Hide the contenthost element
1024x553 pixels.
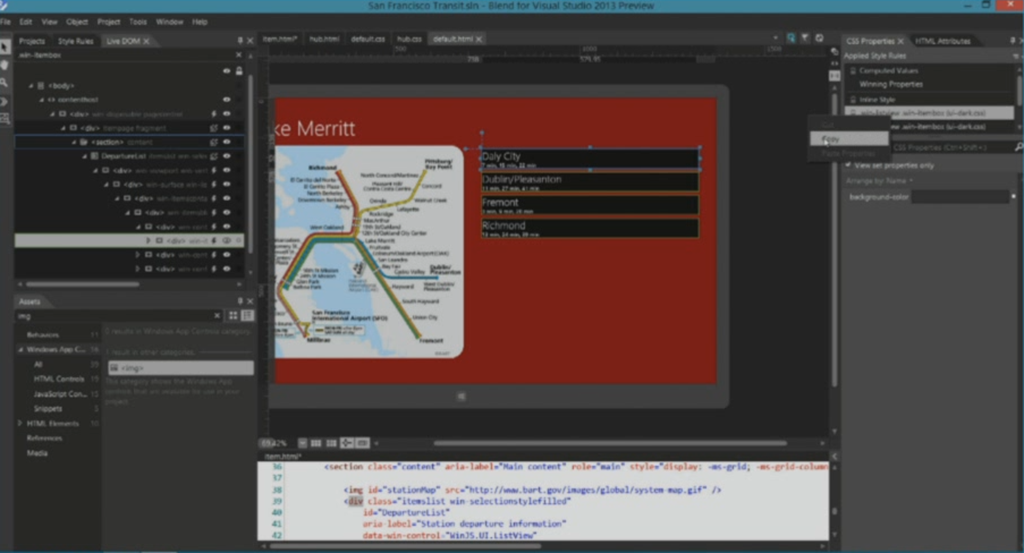click(x=227, y=99)
